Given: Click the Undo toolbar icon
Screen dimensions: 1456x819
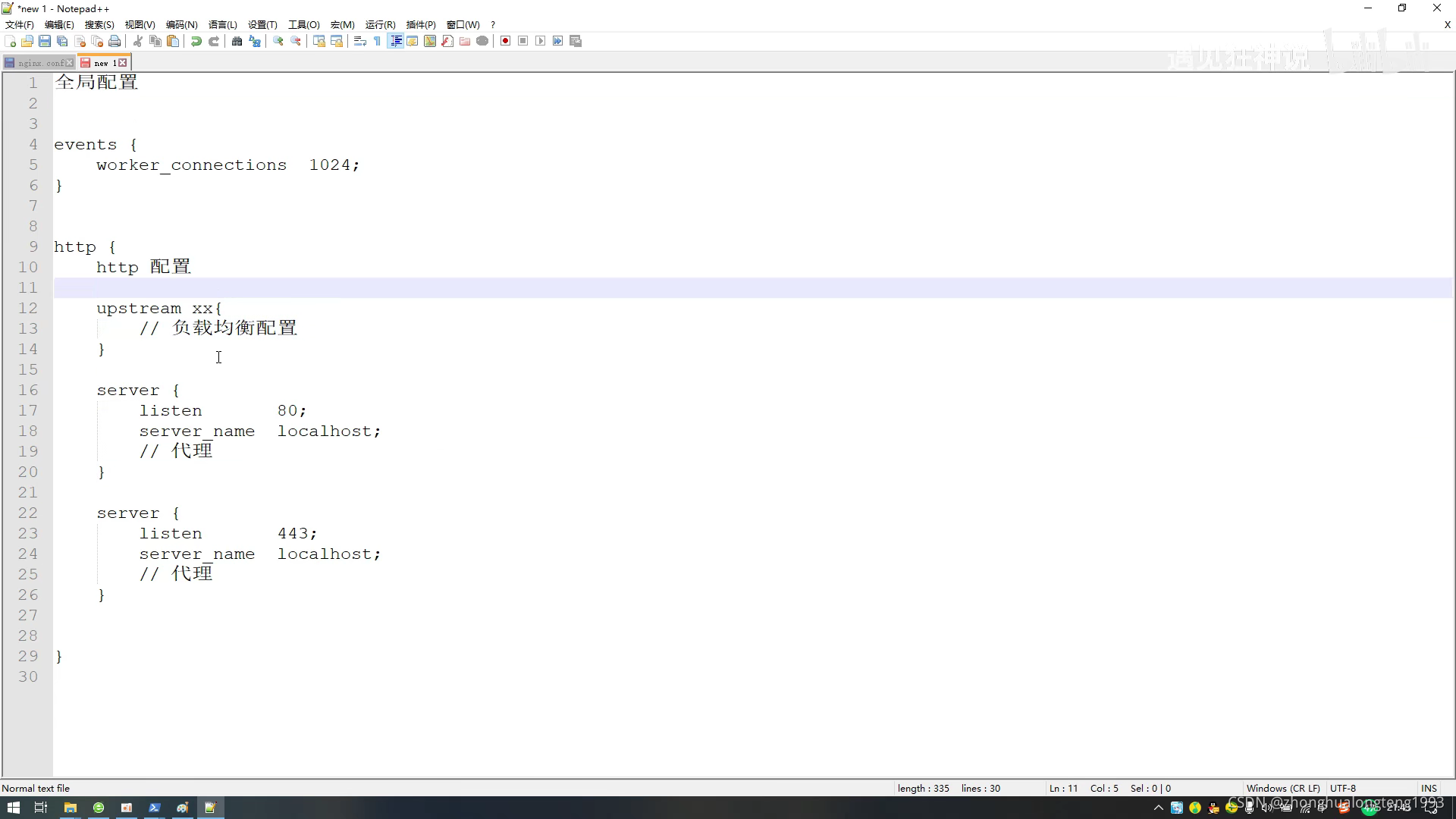Looking at the screenshot, I should (x=196, y=41).
